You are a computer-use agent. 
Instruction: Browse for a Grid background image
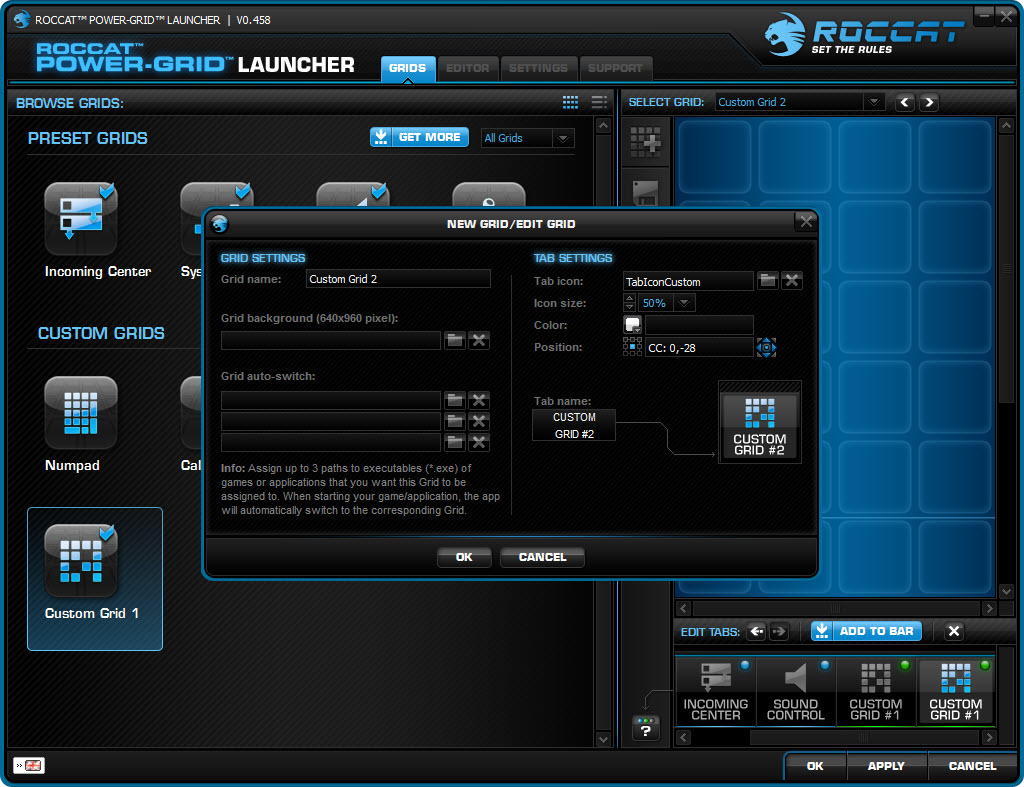455,340
